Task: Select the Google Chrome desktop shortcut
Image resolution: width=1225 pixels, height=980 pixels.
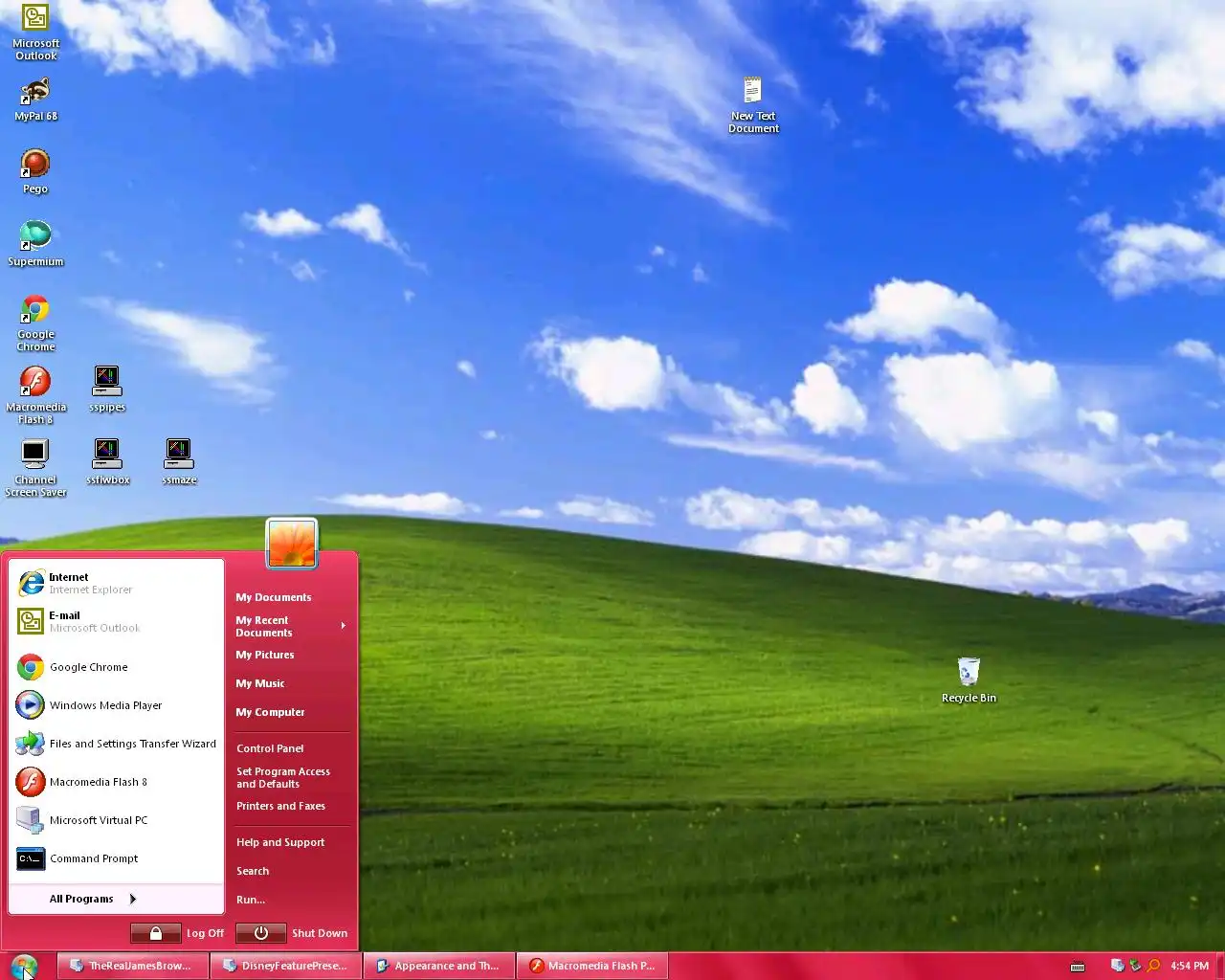Action: (35, 323)
